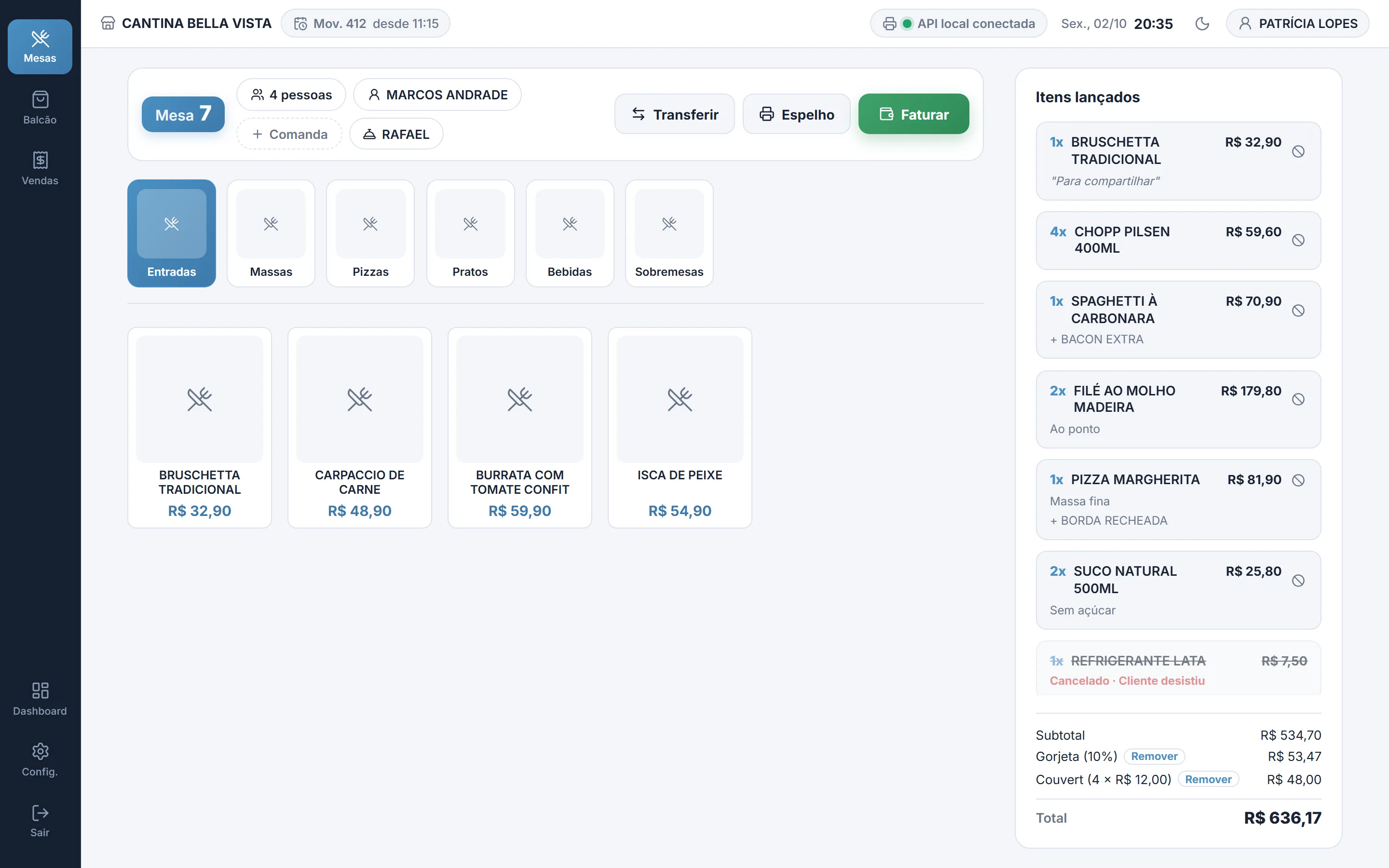Screen dimensions: 1389x868
Task: Cancel the Chopp Pilsen 400ml item
Action: click(x=1298, y=240)
